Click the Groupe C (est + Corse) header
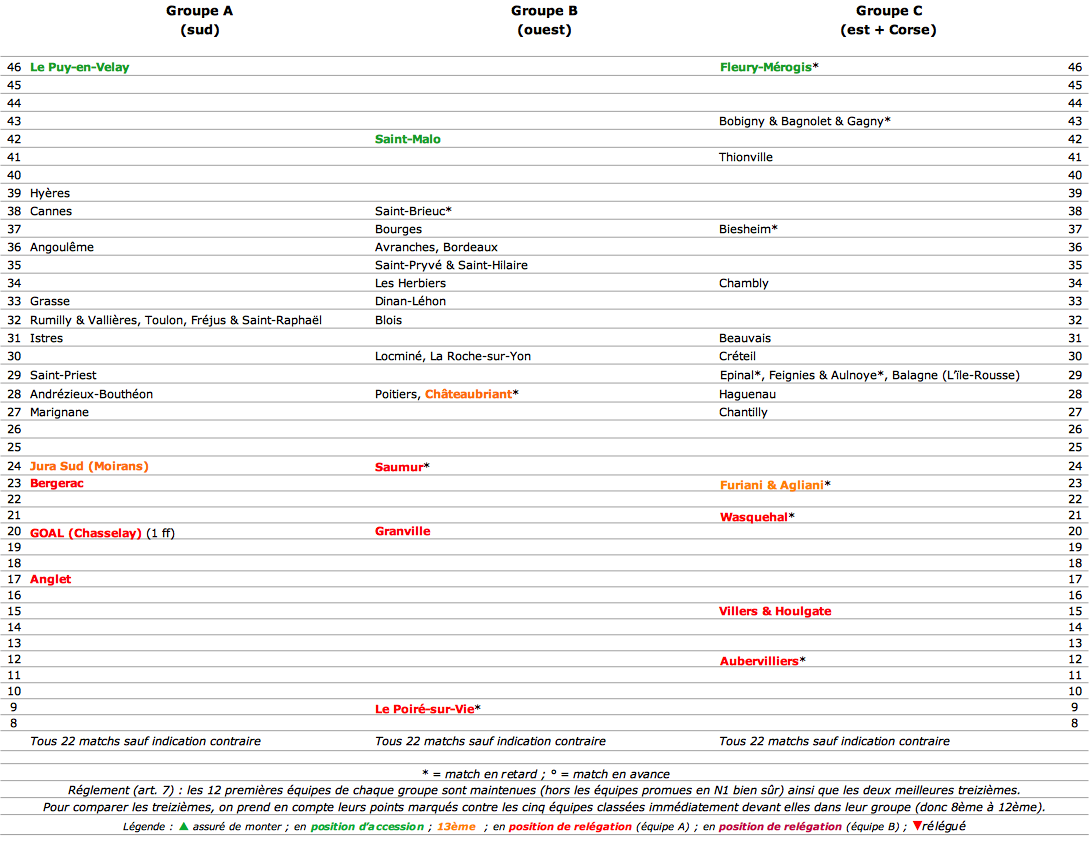Viewport: 1091px width, 866px height. (x=889, y=20)
